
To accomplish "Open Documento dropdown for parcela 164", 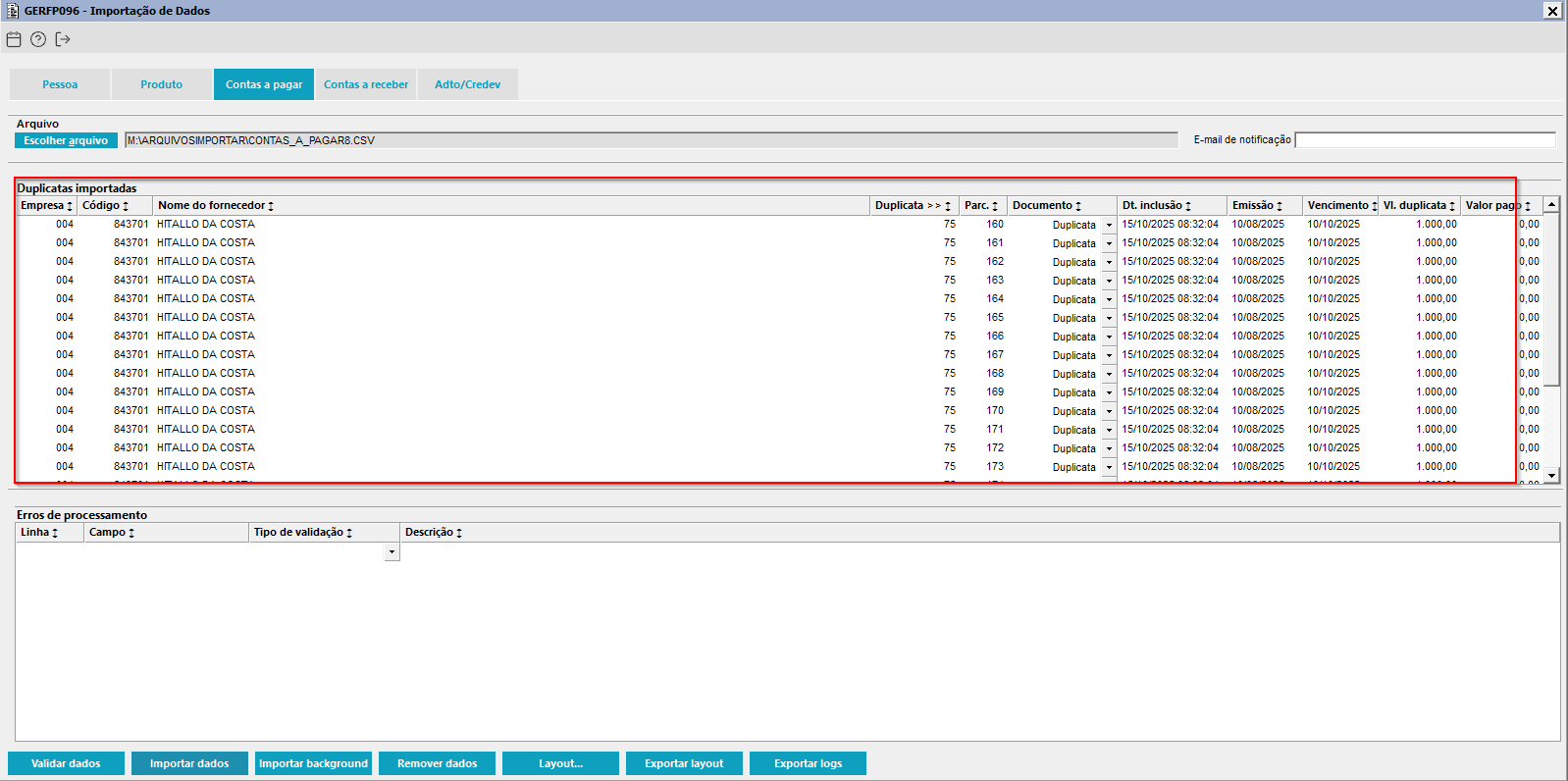I will tap(1109, 299).
